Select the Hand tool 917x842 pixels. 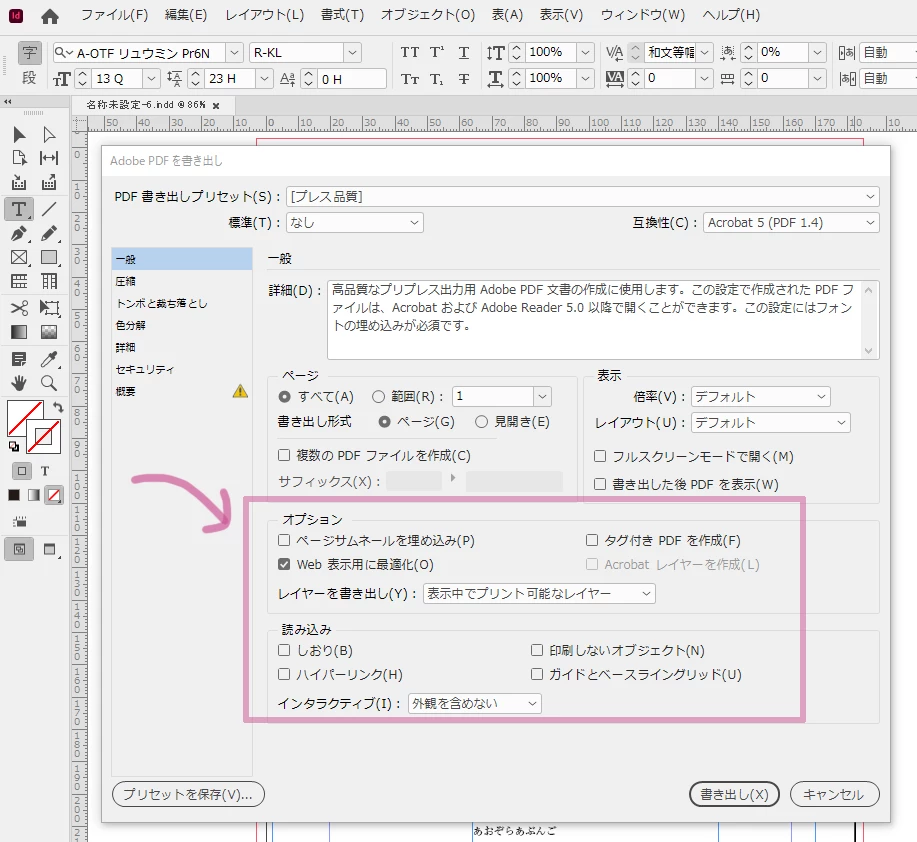click(x=19, y=383)
